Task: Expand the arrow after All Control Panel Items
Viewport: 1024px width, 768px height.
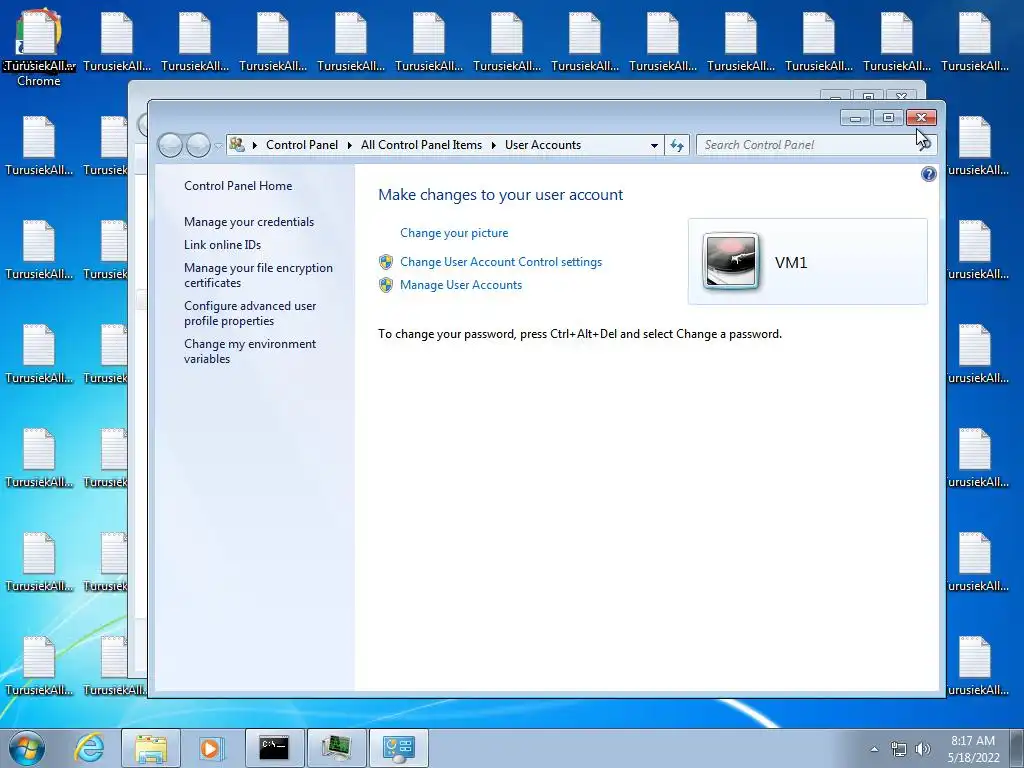Action: click(494, 145)
